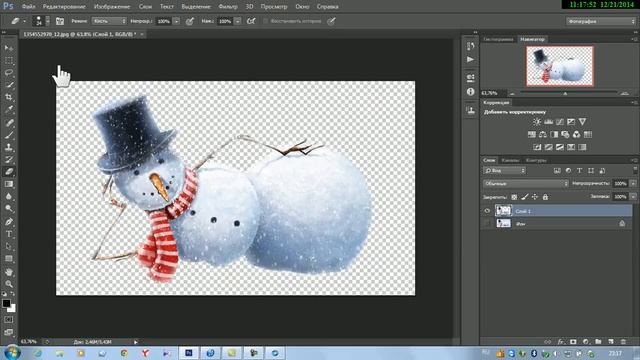
Task: Open layer filter kind dropdown (Вид)
Action: (x=505, y=171)
